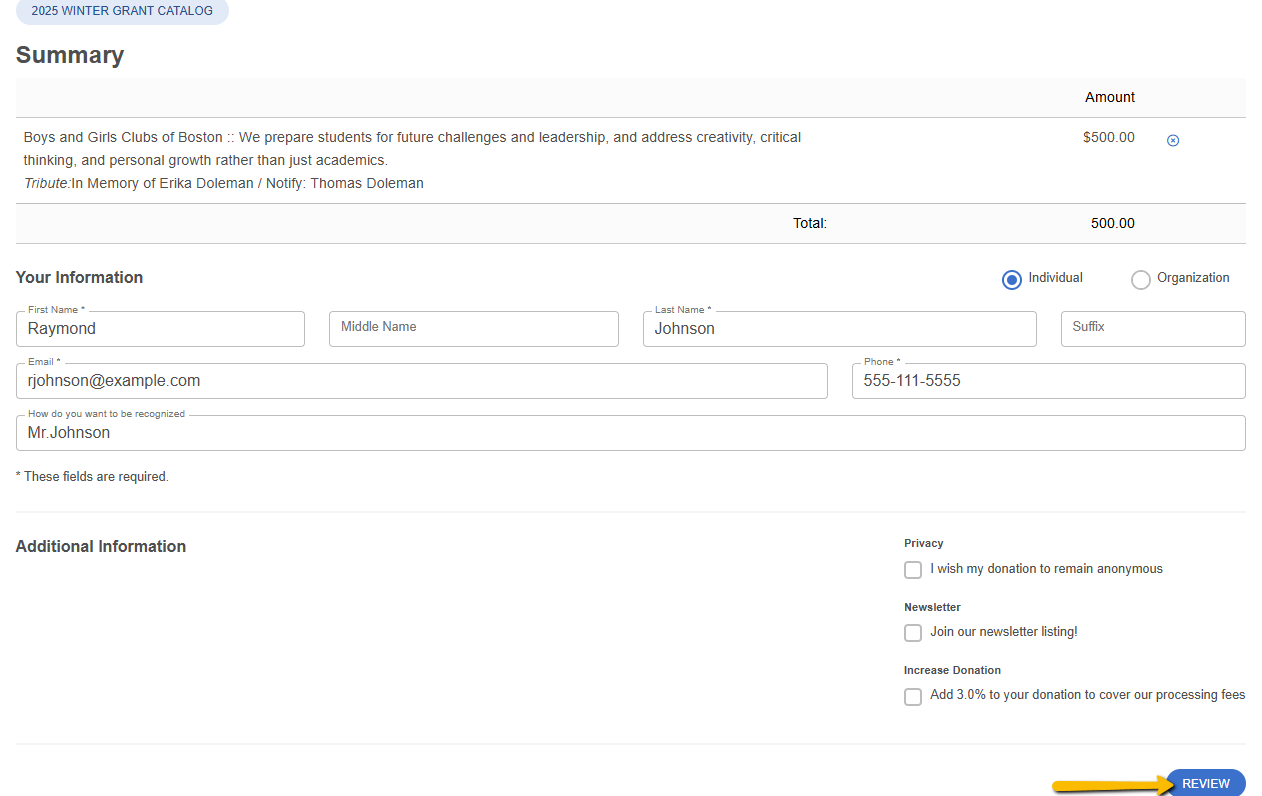This screenshot has height=796, width=1262.
Task: Click the Newsletter section label
Action: [x=932, y=607]
